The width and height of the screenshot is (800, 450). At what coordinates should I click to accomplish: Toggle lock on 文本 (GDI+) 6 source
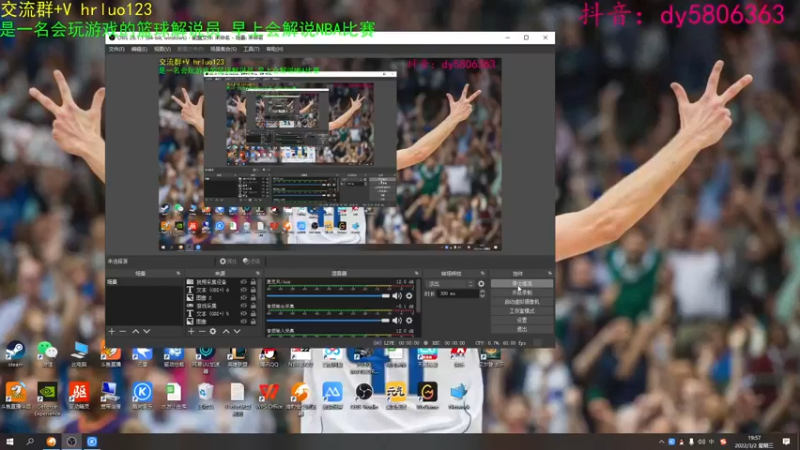tap(253, 290)
